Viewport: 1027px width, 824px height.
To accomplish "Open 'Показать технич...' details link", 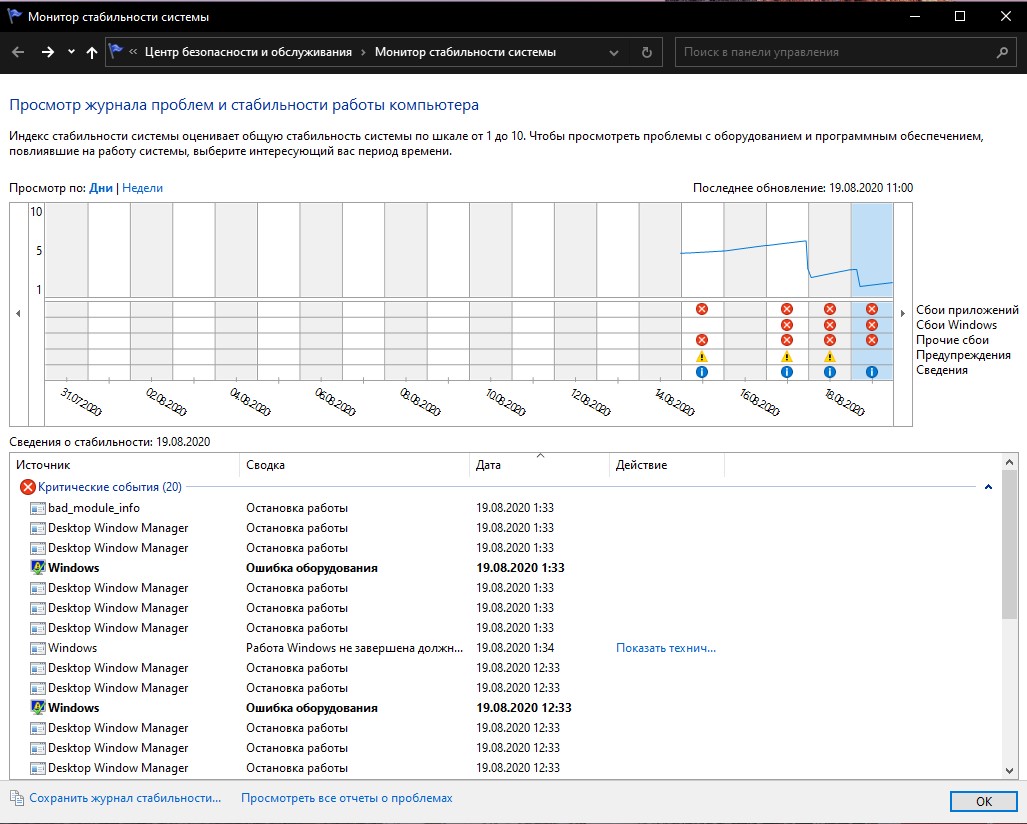I will tap(665, 648).
